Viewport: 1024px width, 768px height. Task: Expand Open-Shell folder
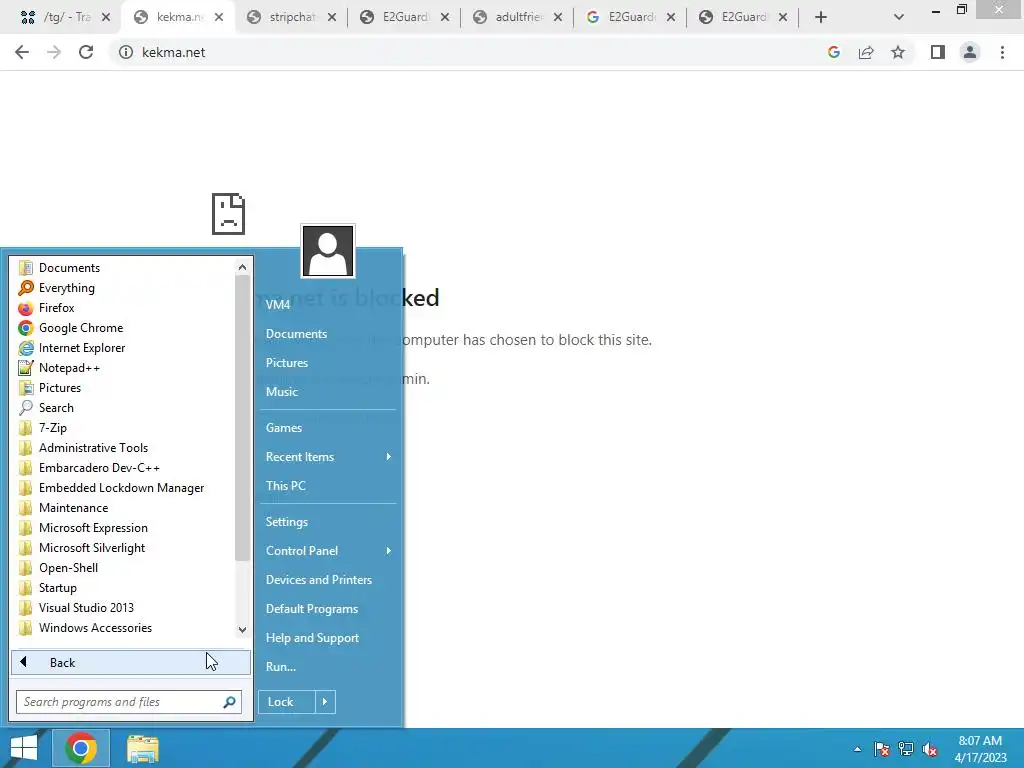[x=69, y=568]
